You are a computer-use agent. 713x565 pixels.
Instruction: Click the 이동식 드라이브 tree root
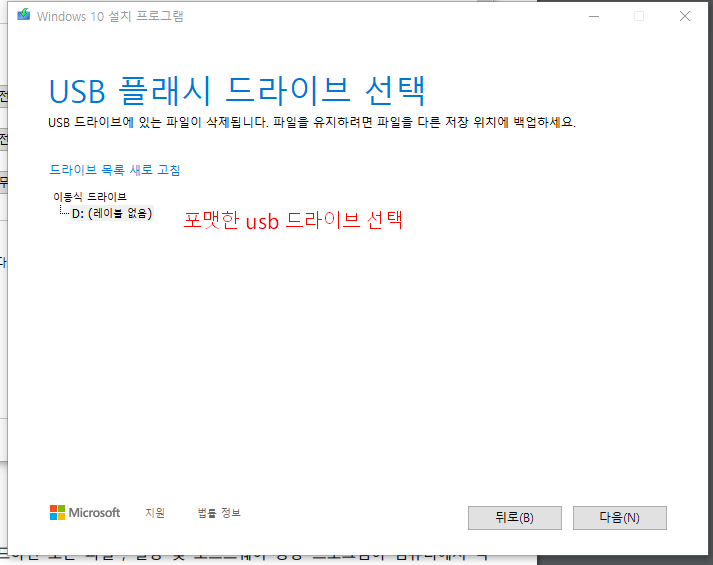tap(90, 197)
